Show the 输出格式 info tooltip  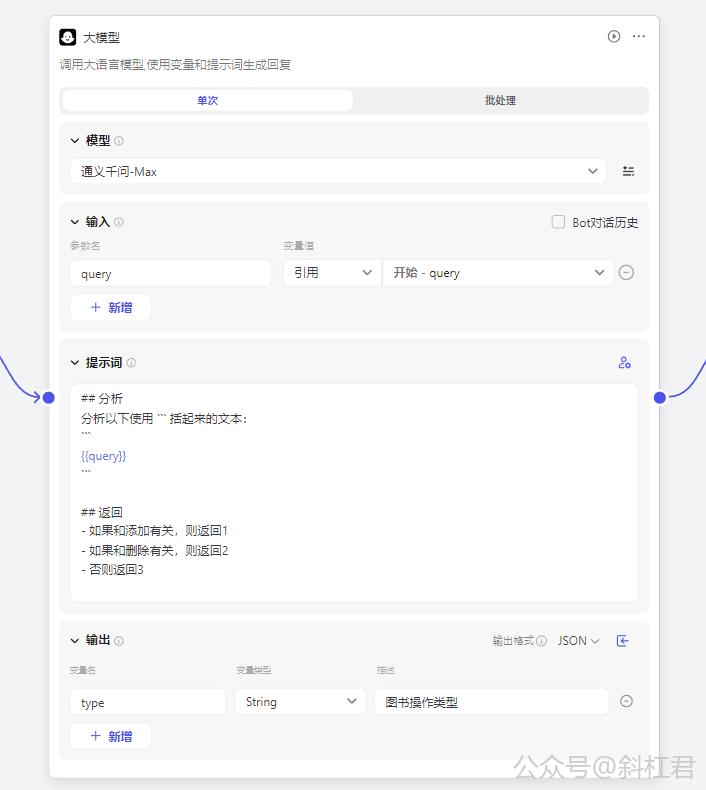(x=541, y=641)
